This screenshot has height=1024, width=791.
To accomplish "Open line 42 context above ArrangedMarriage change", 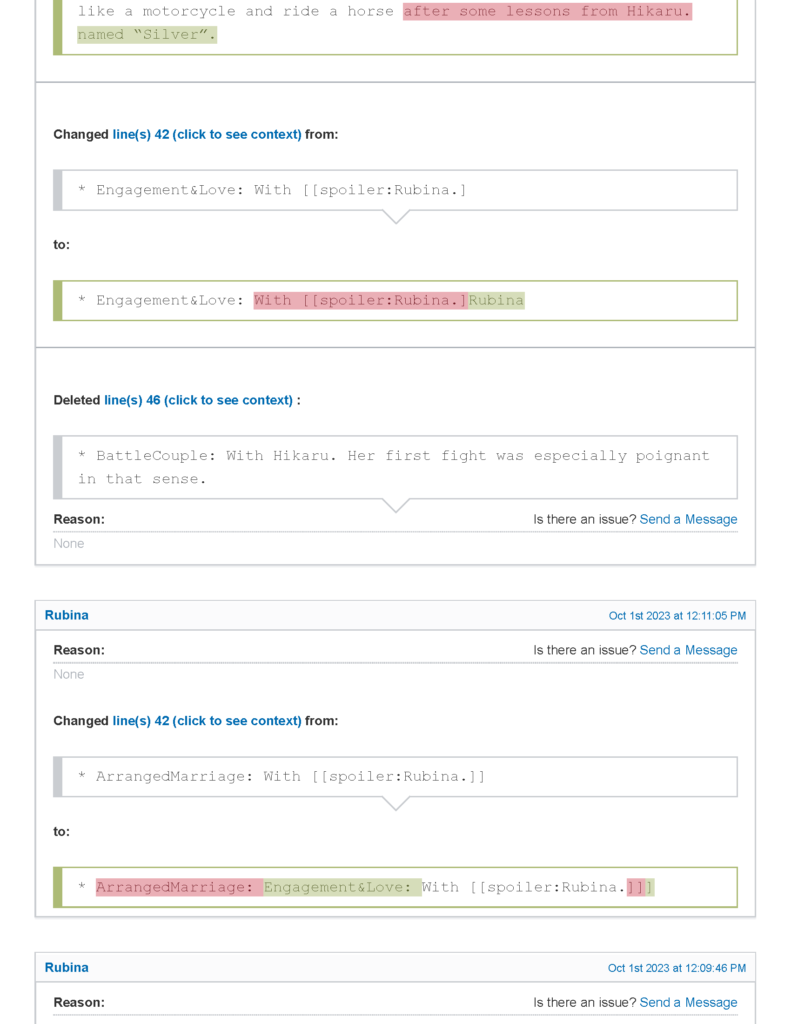I will click(x=206, y=721).
